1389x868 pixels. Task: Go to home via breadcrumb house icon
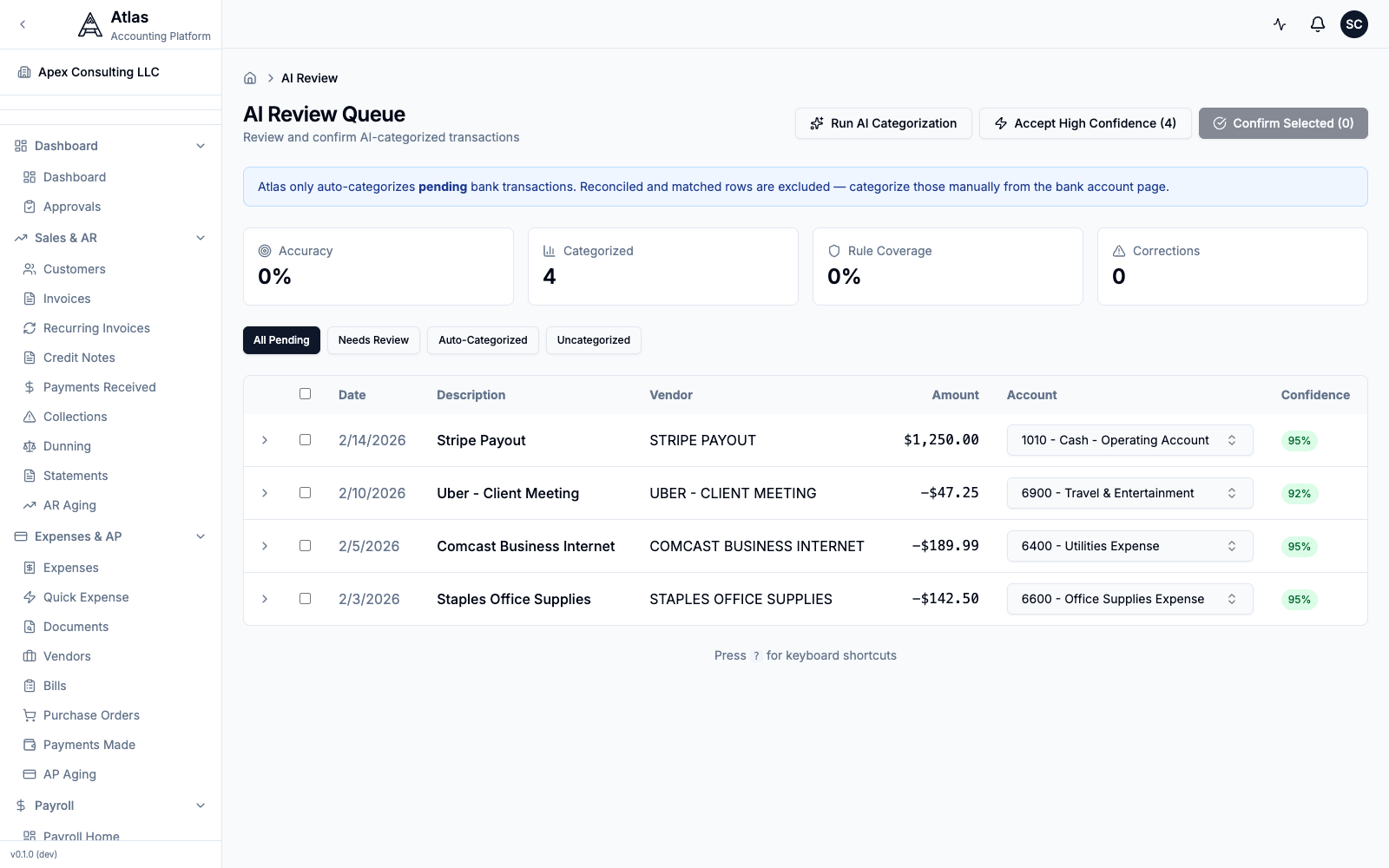click(250, 78)
